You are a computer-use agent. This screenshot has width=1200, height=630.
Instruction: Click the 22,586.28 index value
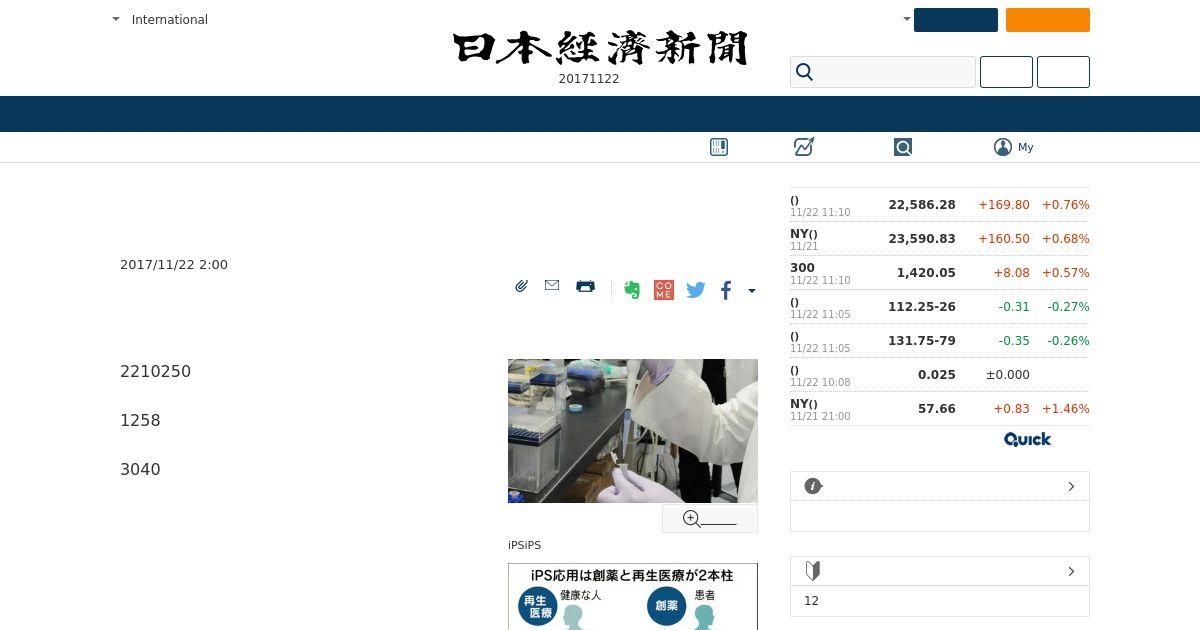pyautogui.click(x=922, y=205)
